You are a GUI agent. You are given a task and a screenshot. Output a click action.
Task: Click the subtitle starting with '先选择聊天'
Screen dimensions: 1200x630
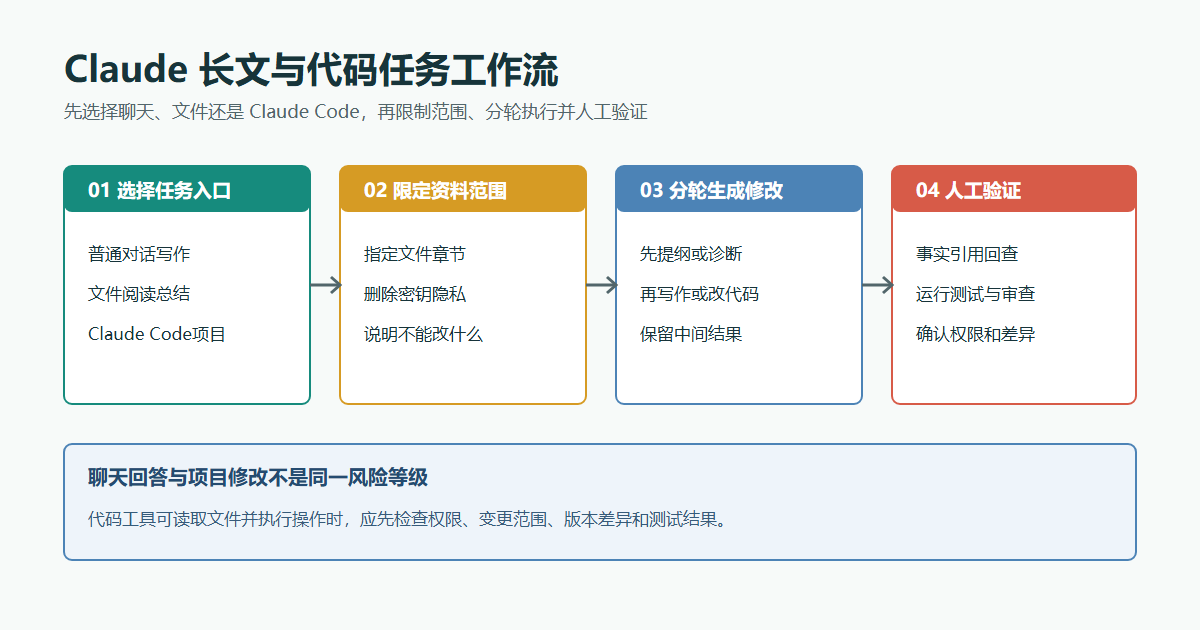click(356, 112)
